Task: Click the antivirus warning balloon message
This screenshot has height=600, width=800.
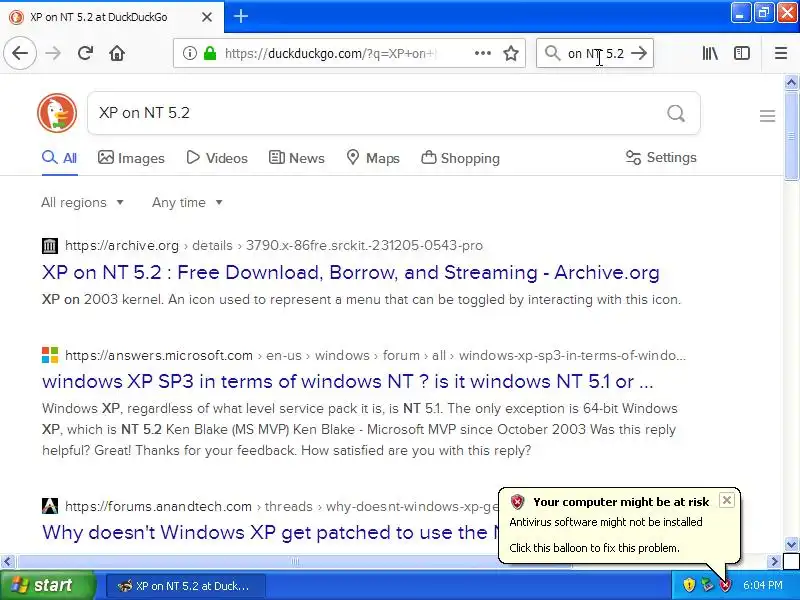Action: pyautogui.click(x=606, y=522)
